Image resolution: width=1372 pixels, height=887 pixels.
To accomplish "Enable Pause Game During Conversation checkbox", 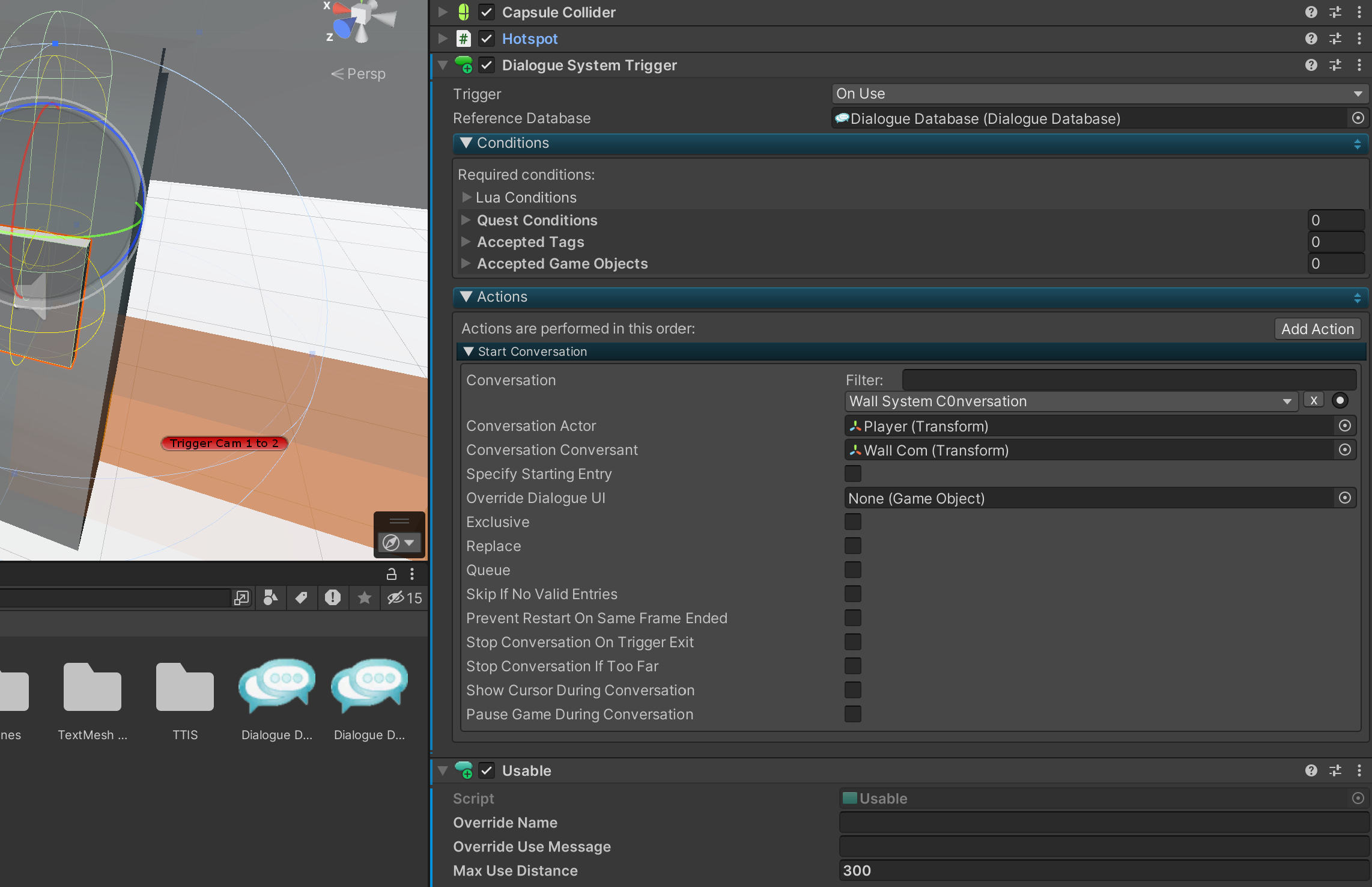I will pyautogui.click(x=853, y=714).
